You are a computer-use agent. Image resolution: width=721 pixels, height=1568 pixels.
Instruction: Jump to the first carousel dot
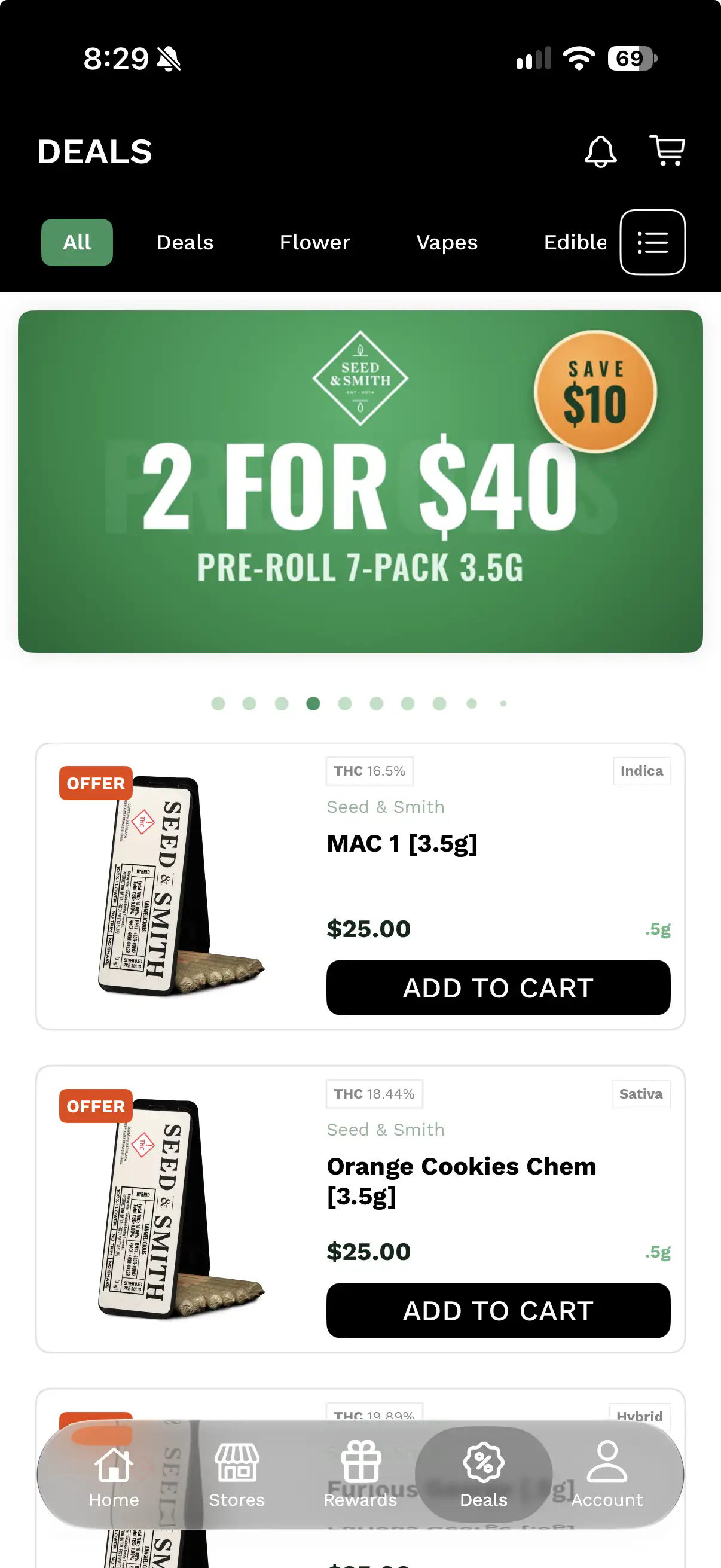pyautogui.click(x=218, y=704)
